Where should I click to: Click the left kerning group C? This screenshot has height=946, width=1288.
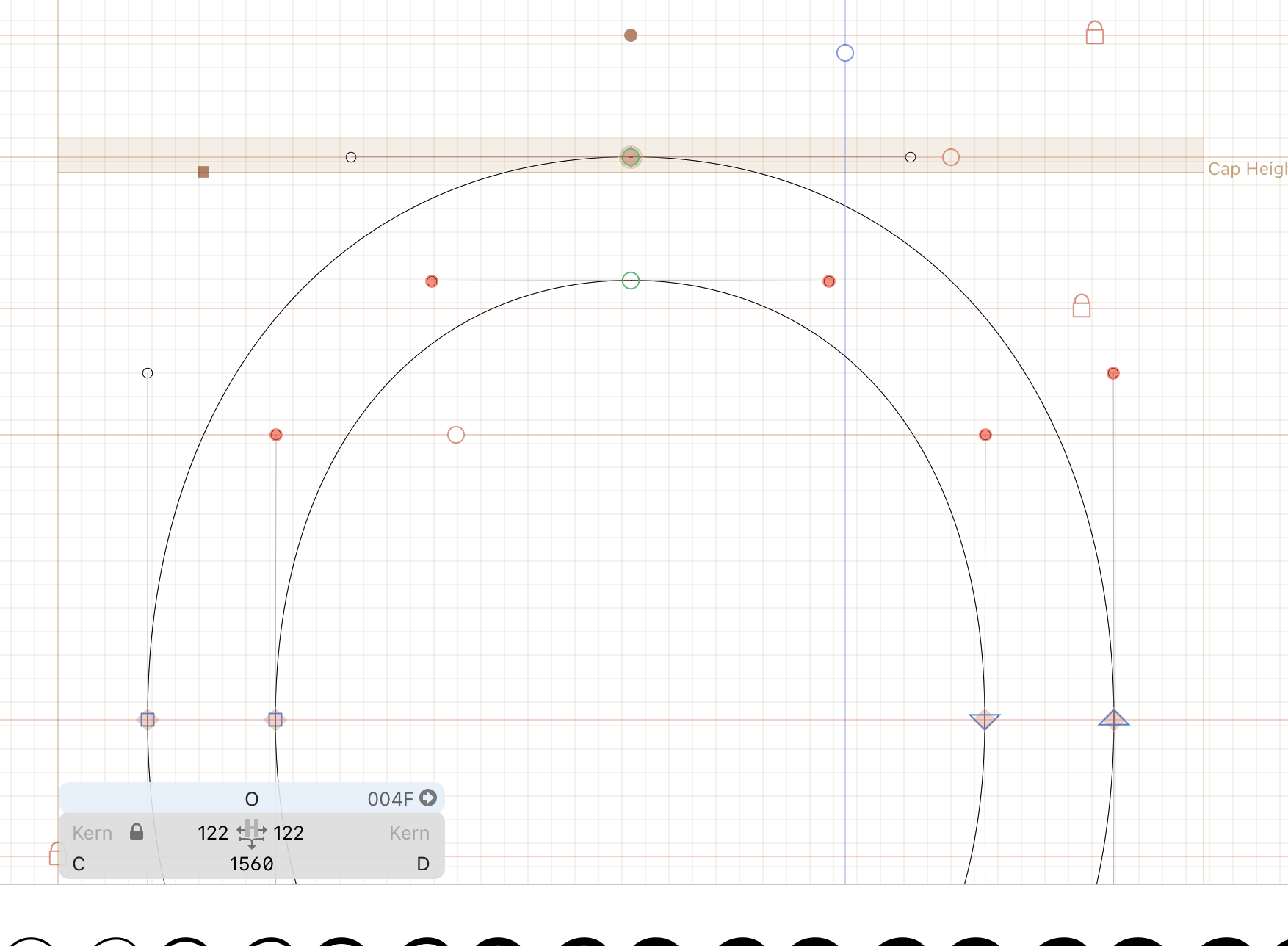79,864
